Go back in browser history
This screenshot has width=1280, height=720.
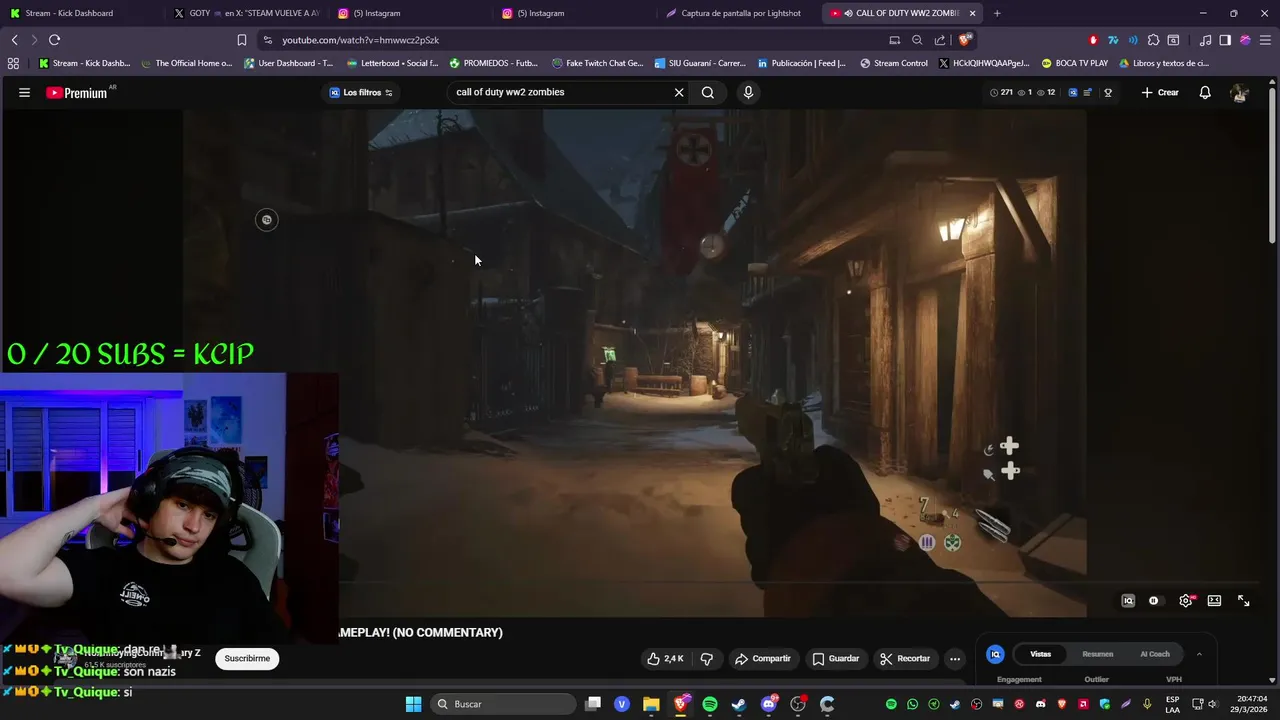pyautogui.click(x=15, y=40)
